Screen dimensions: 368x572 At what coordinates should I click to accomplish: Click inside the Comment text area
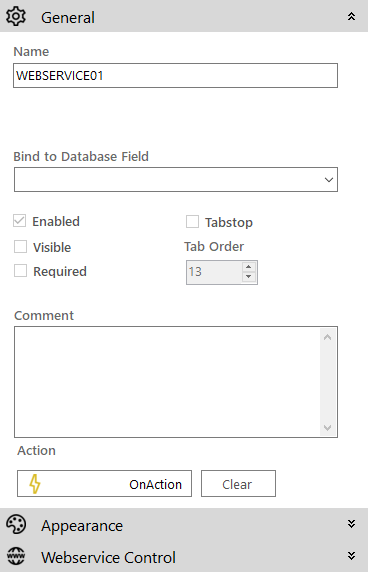click(x=167, y=382)
